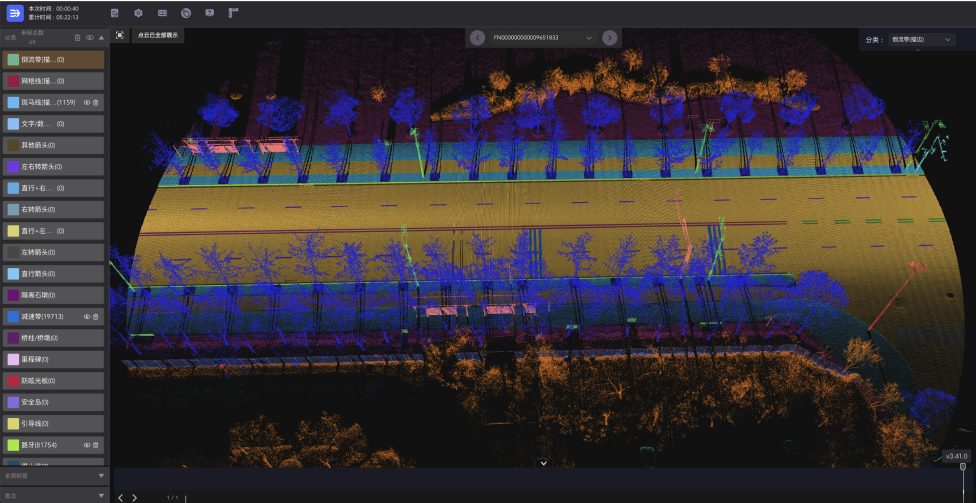Click the purple 左右转箭头 color swatch
Image resolution: width=976 pixels, height=503 pixels.
coord(13,167)
